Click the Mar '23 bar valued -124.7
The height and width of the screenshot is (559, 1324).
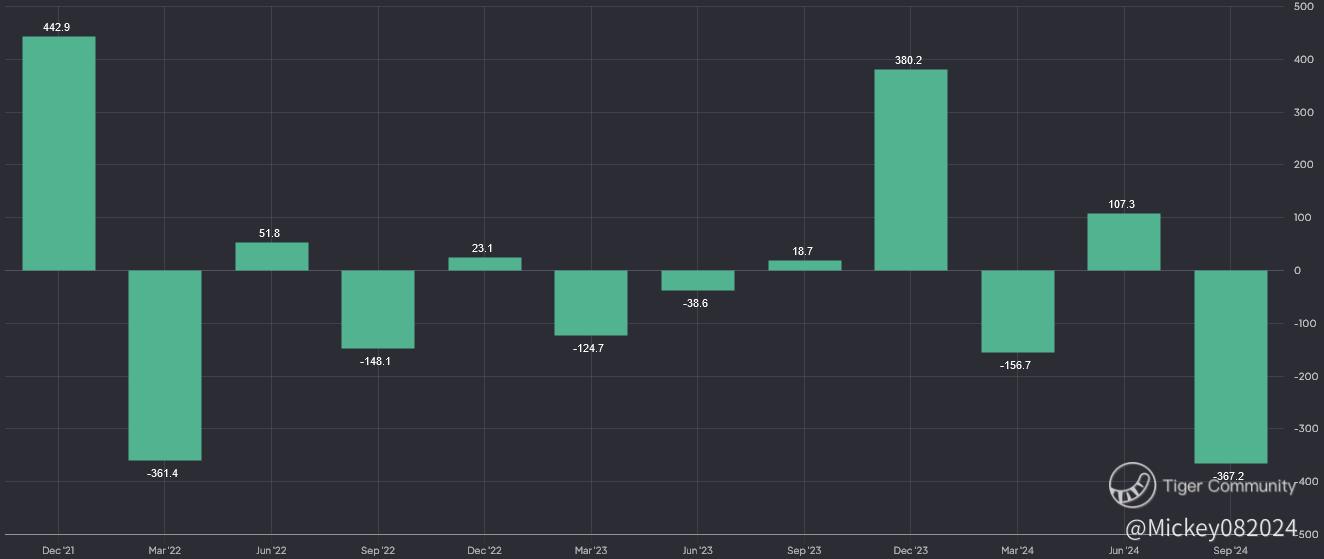point(591,303)
